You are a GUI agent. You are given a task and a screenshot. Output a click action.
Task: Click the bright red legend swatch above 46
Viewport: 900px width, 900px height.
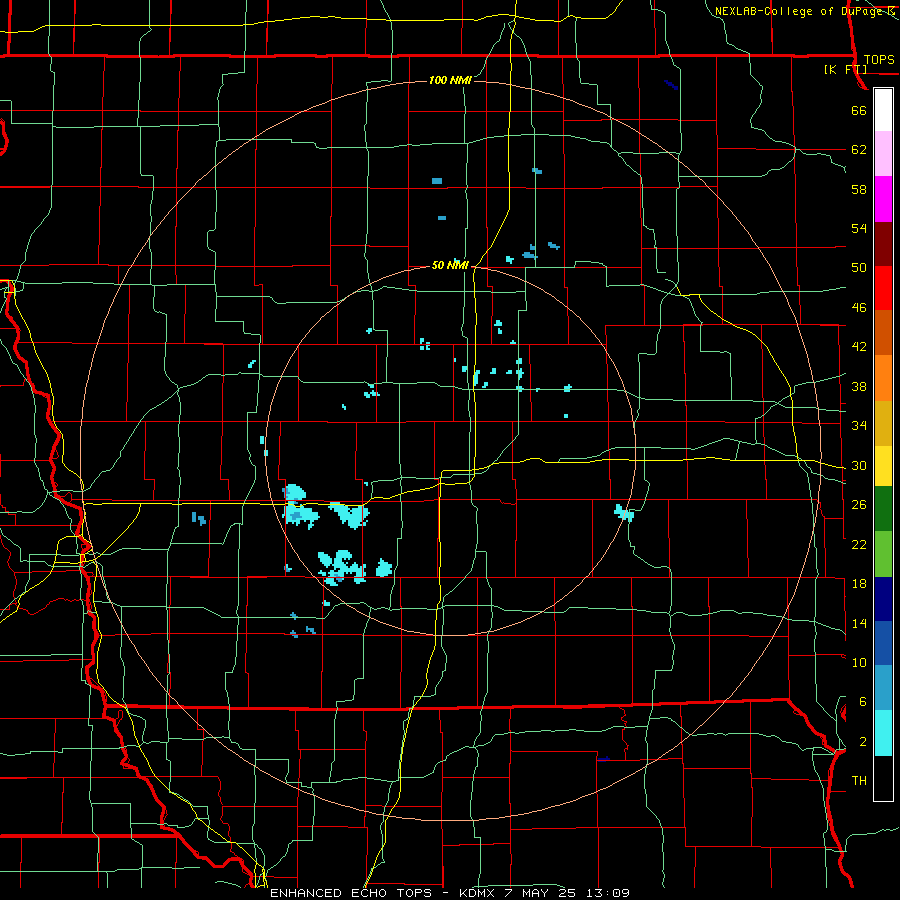pyautogui.click(x=883, y=288)
